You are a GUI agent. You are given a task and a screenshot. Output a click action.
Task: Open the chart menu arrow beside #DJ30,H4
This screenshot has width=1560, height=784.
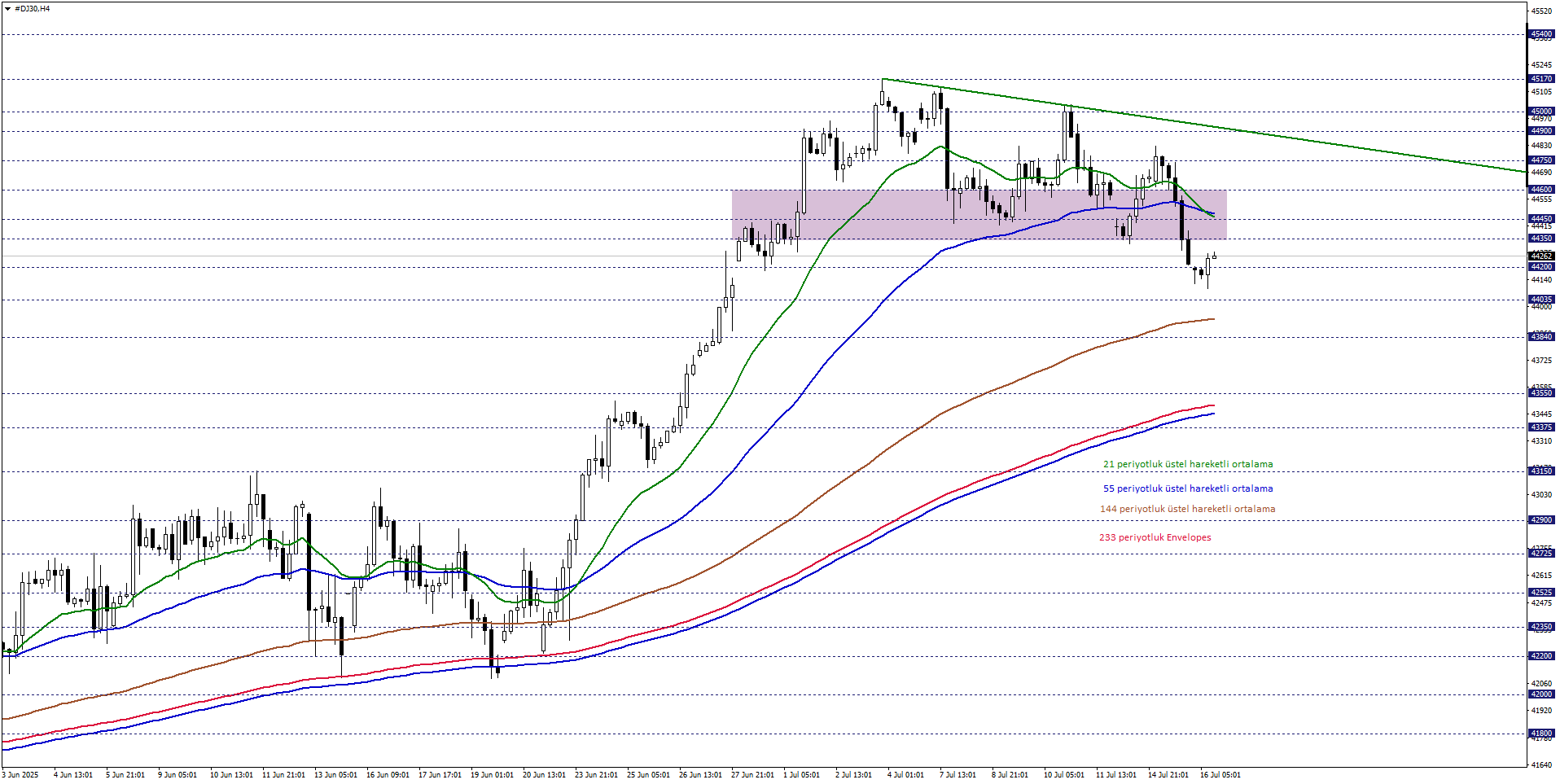coord(7,9)
